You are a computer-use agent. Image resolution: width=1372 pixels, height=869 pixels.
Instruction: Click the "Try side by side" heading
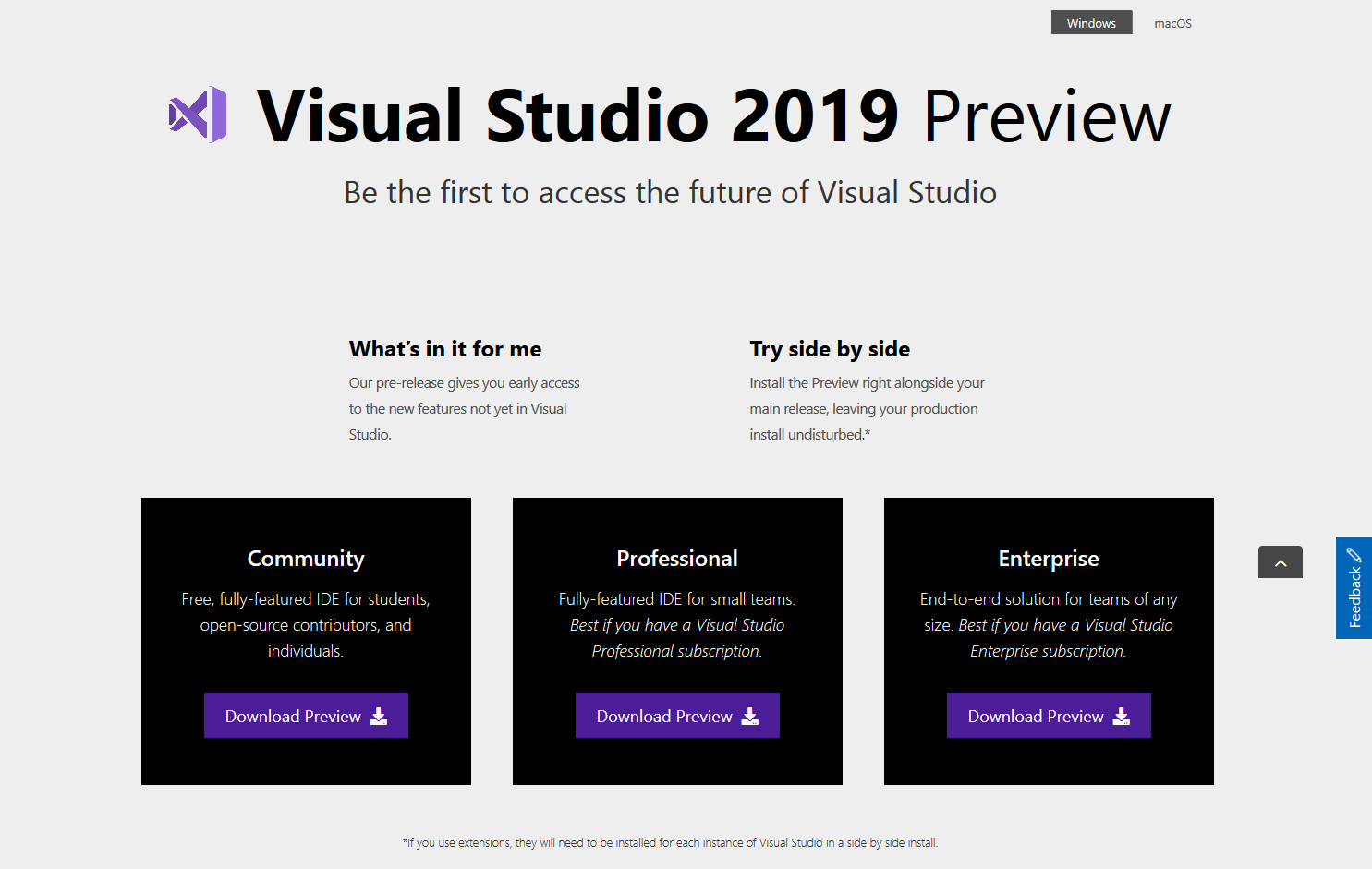click(x=830, y=349)
